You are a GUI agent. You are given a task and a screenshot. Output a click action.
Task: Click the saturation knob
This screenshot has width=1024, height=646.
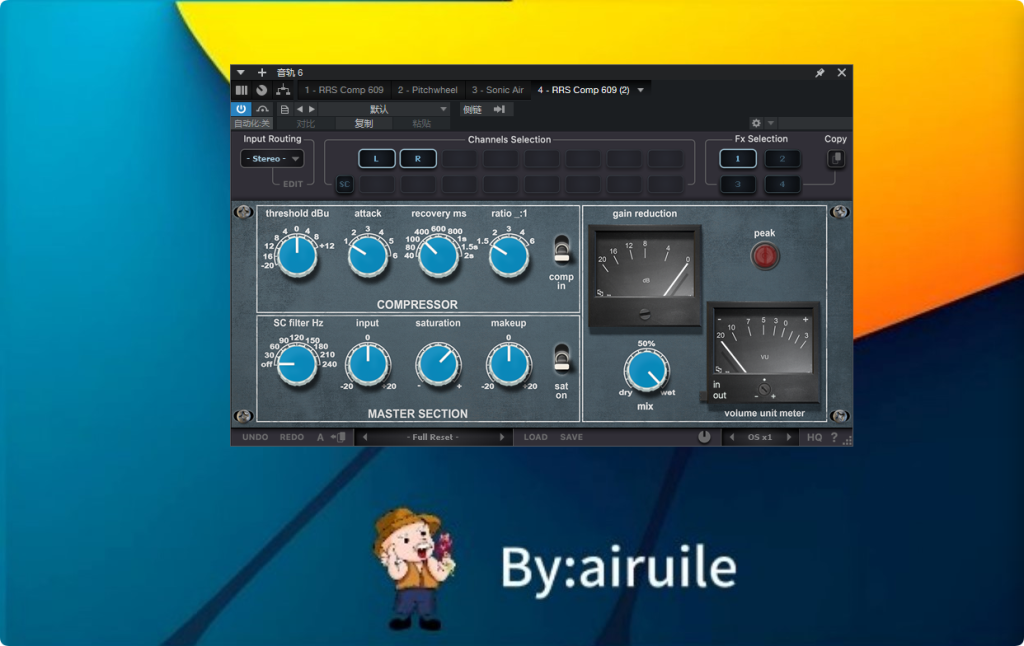tap(438, 364)
